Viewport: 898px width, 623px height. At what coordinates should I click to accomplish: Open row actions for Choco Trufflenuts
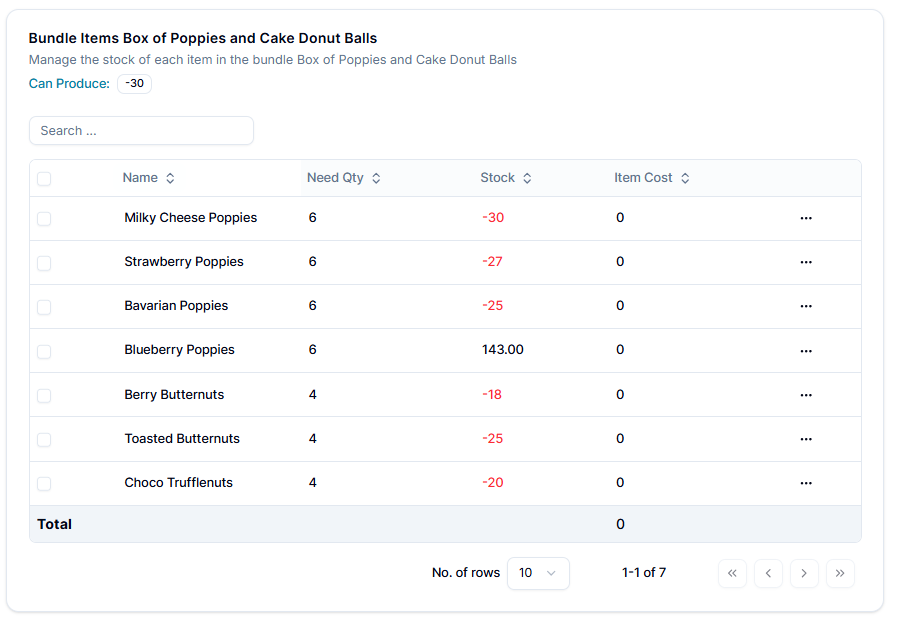[x=806, y=483]
